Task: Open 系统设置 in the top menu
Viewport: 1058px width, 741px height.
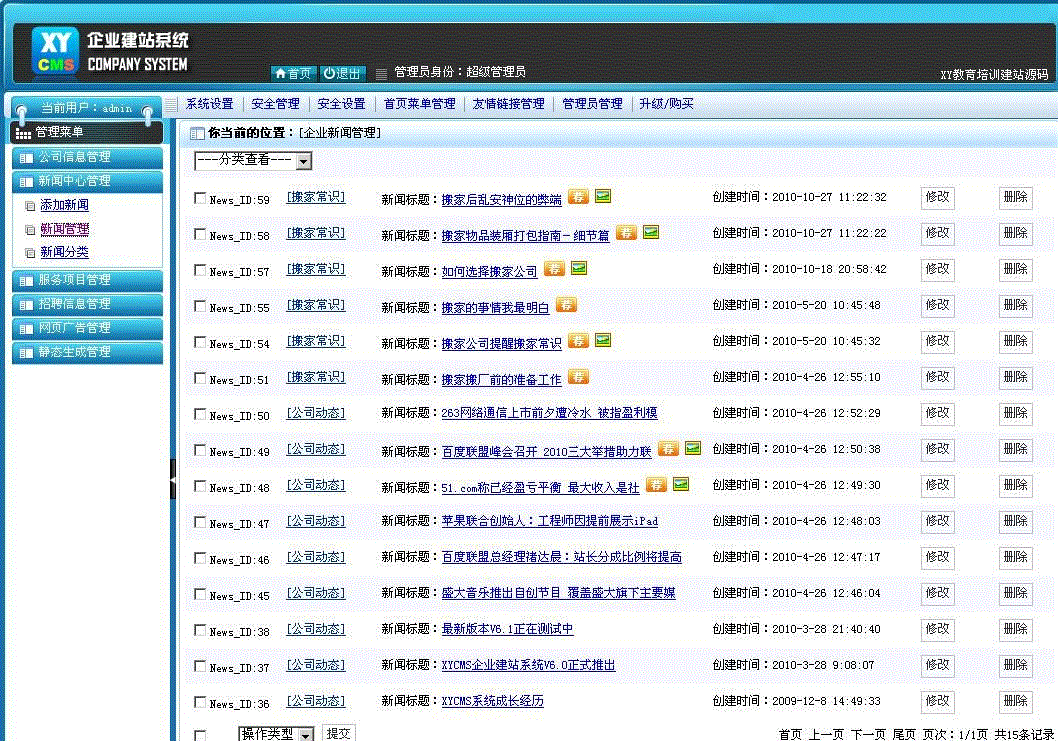Action: [x=209, y=104]
